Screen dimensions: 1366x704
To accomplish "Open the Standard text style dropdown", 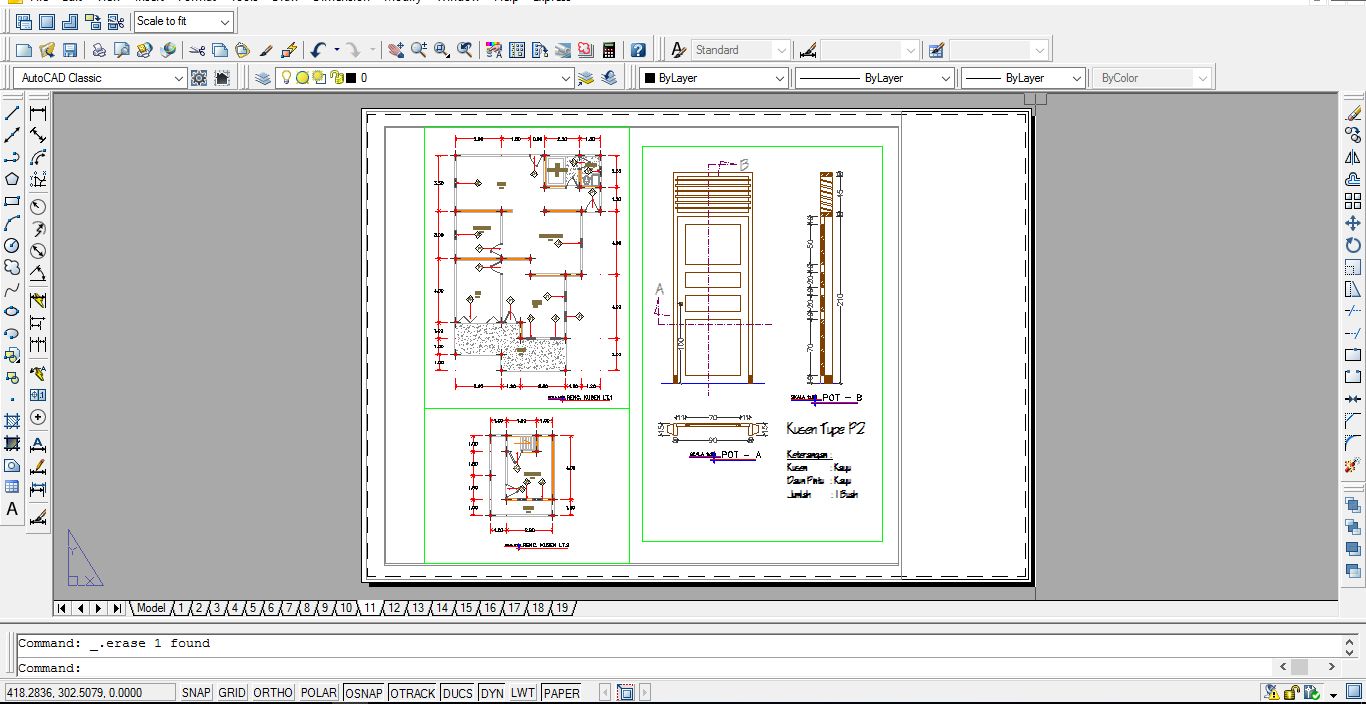I will tap(780, 50).
